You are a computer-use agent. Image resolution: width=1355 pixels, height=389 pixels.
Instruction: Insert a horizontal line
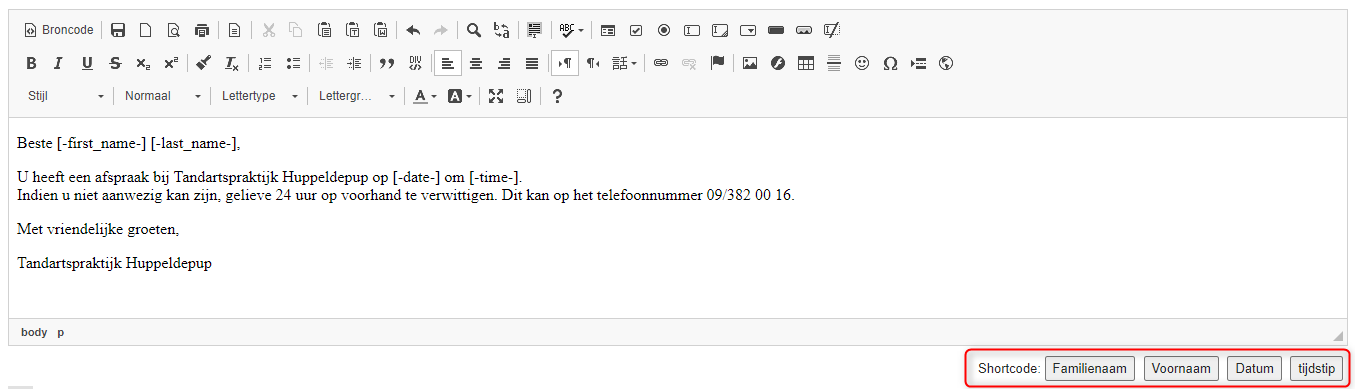833,63
